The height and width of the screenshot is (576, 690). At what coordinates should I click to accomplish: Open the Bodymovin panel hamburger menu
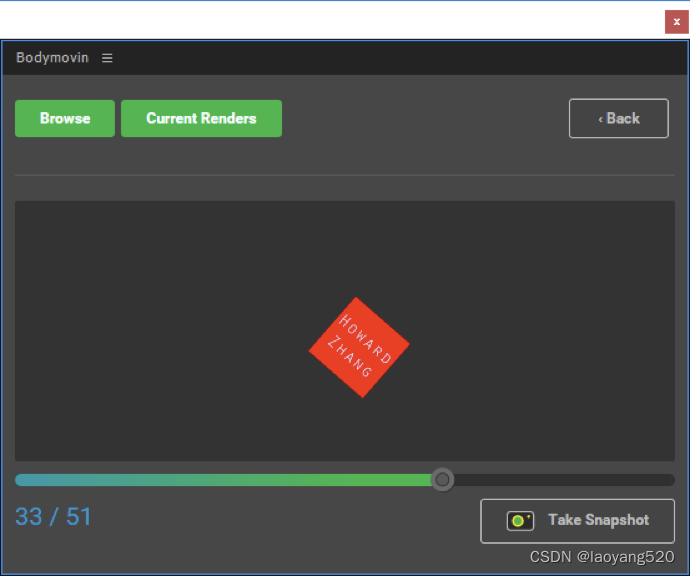pos(107,58)
